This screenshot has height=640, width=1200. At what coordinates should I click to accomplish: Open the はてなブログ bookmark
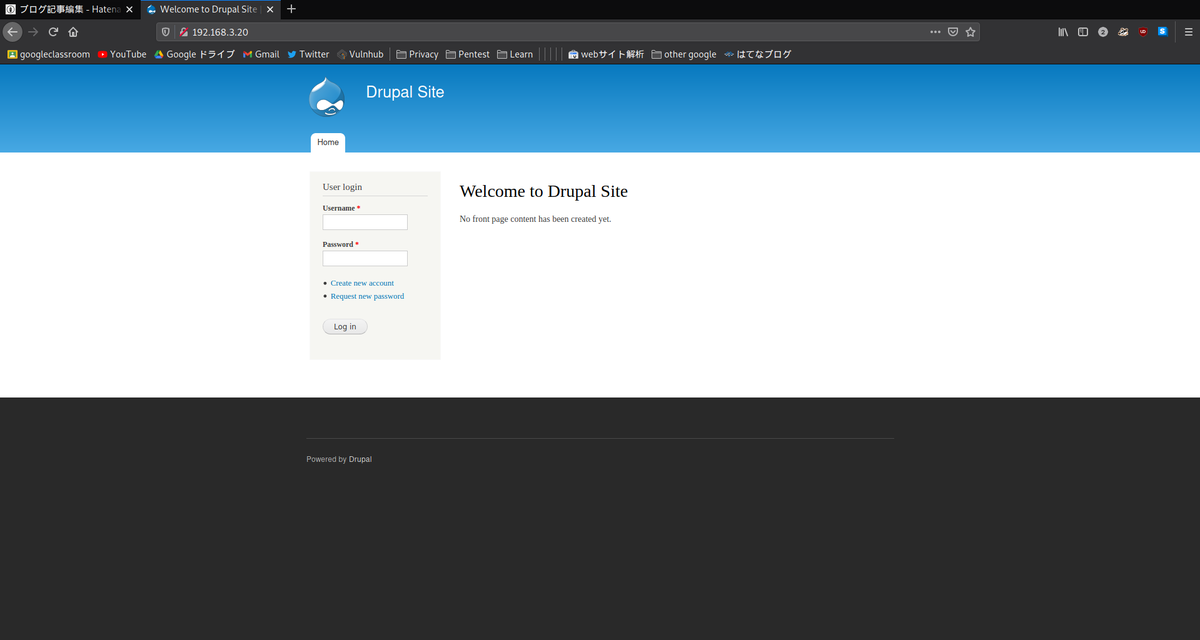(758, 54)
